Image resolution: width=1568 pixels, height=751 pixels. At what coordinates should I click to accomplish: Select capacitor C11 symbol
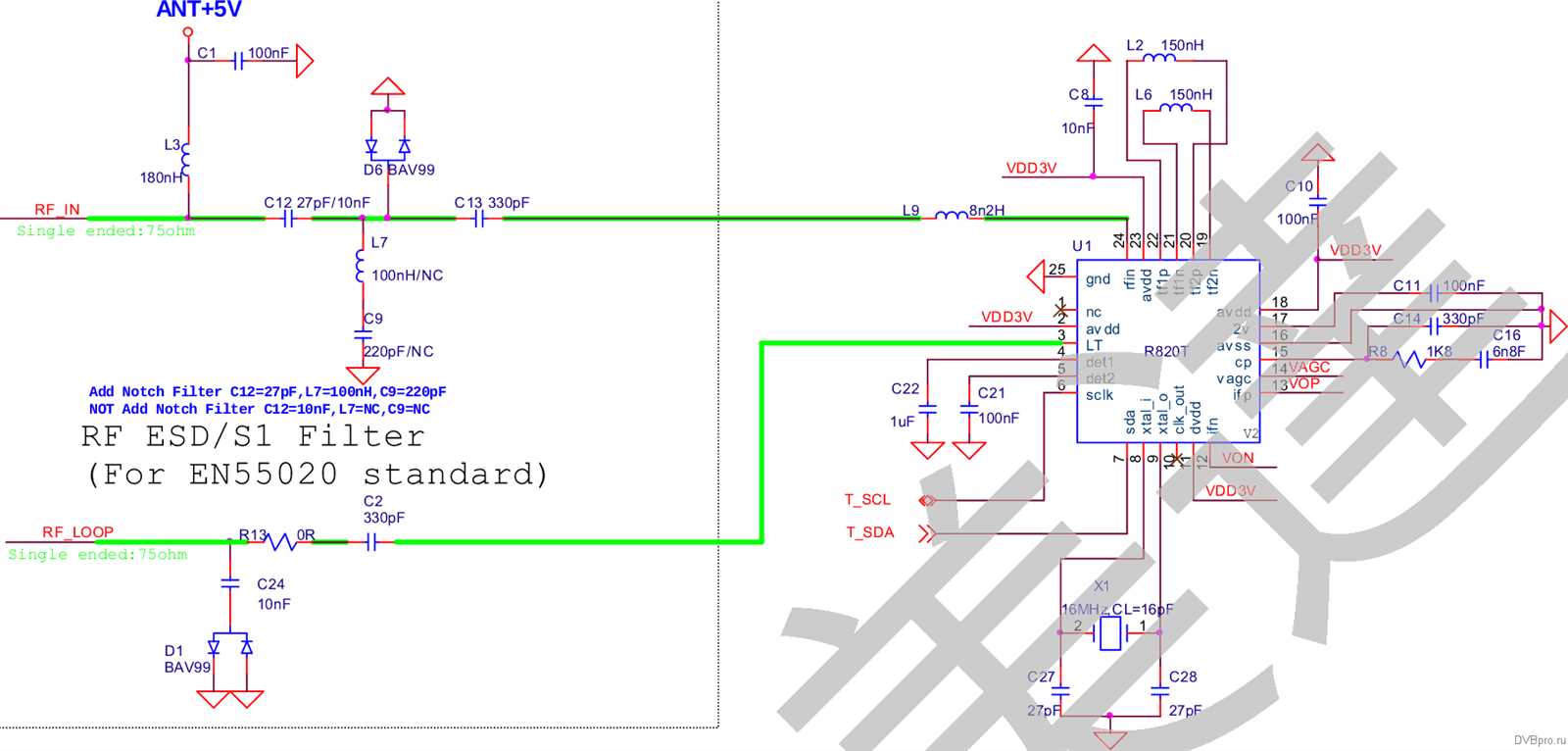click(x=1434, y=293)
